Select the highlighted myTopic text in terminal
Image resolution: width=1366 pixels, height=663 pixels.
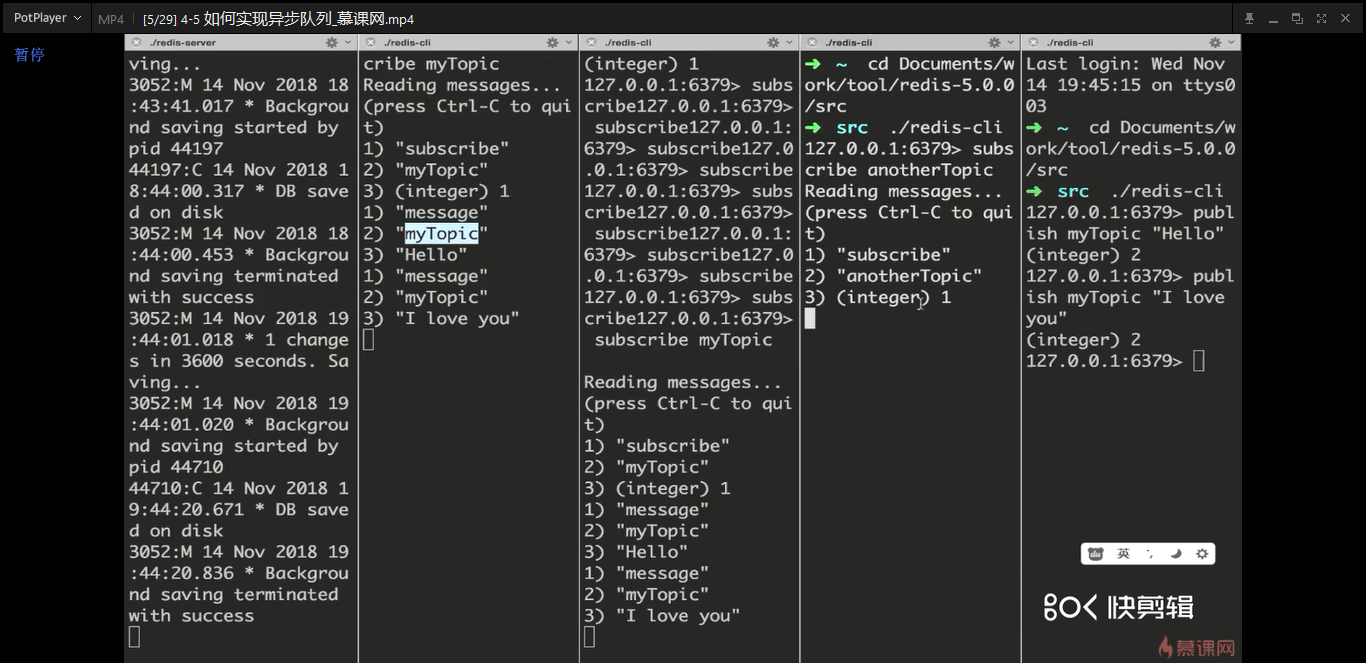(441, 234)
